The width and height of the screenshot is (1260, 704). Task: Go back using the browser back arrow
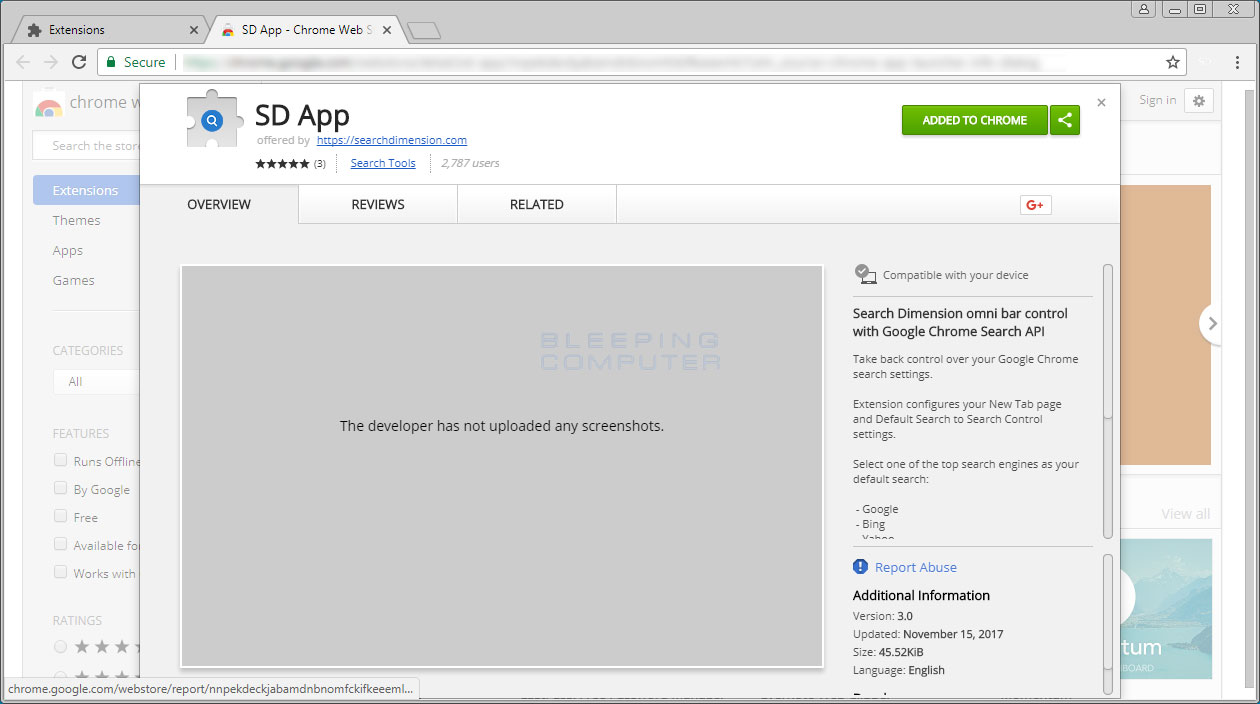(x=23, y=62)
